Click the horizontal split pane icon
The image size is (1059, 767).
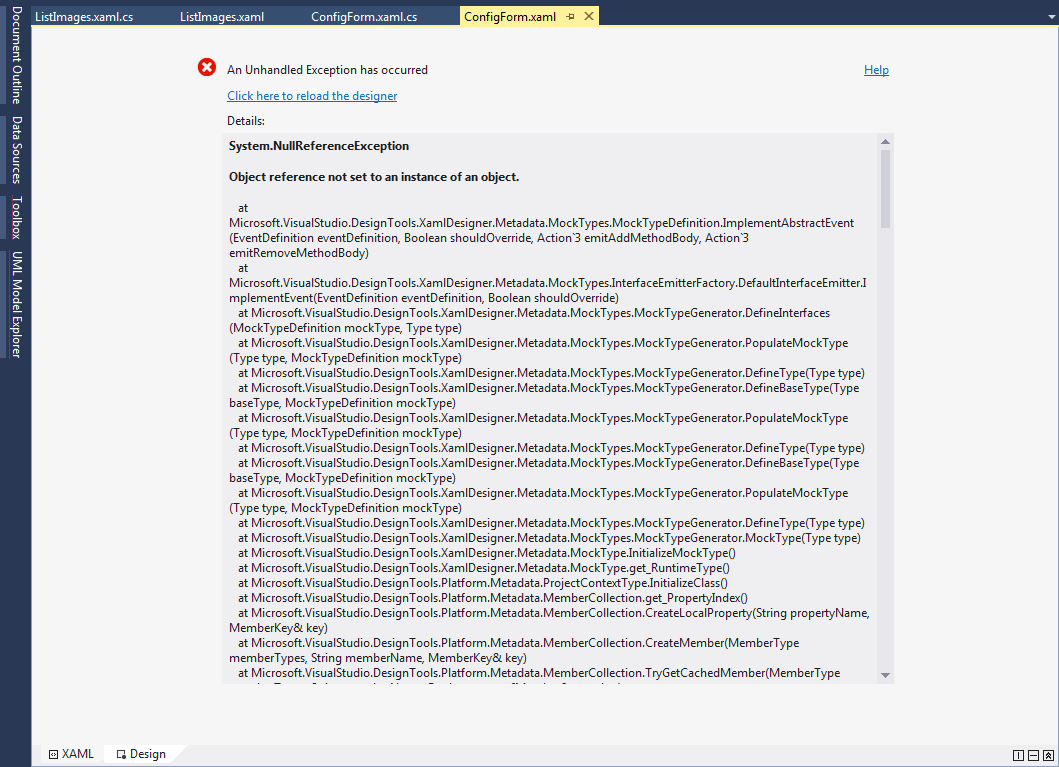pyautogui.click(x=1033, y=755)
